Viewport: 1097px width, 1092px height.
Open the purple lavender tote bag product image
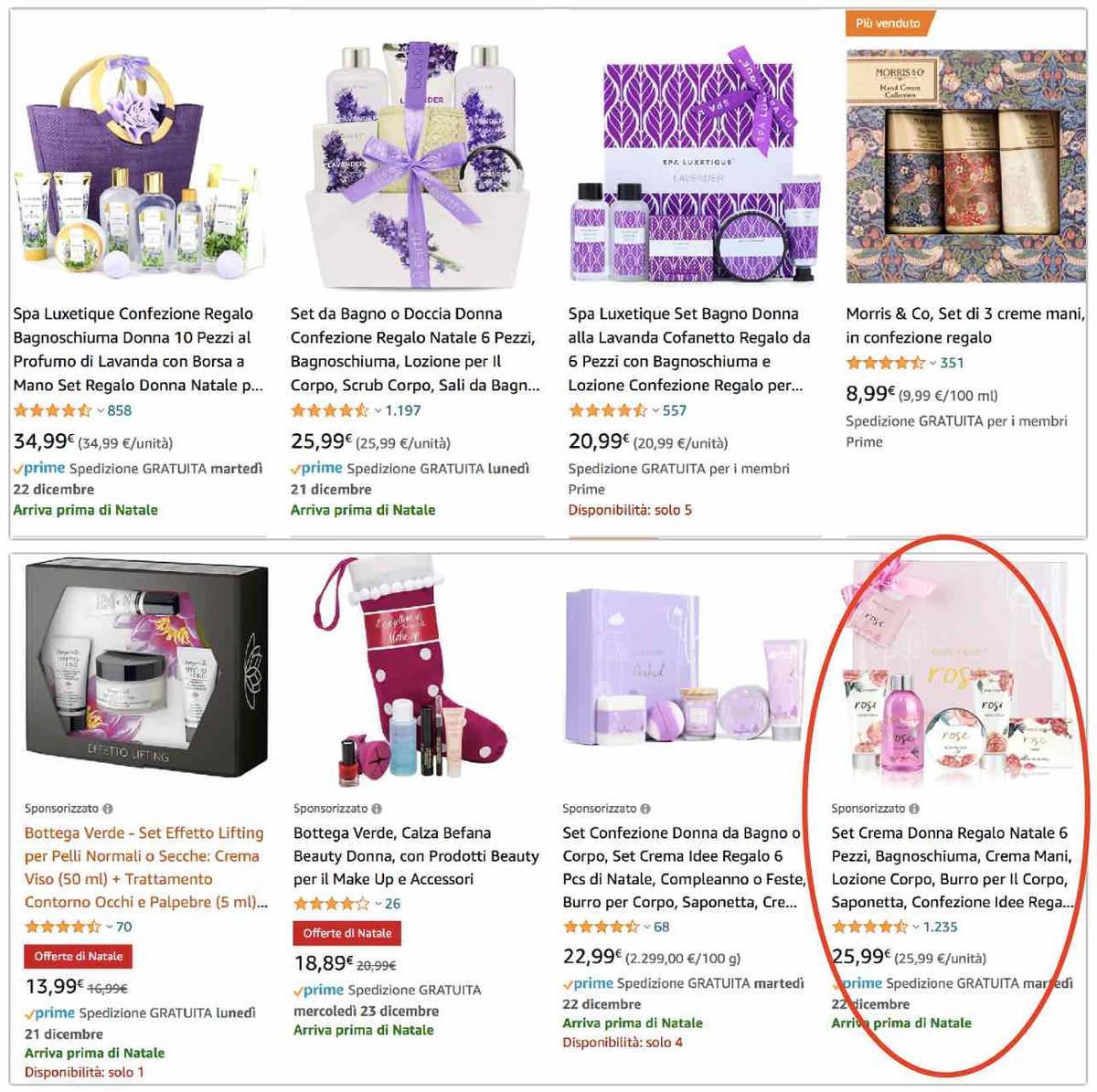pyautogui.click(x=139, y=162)
